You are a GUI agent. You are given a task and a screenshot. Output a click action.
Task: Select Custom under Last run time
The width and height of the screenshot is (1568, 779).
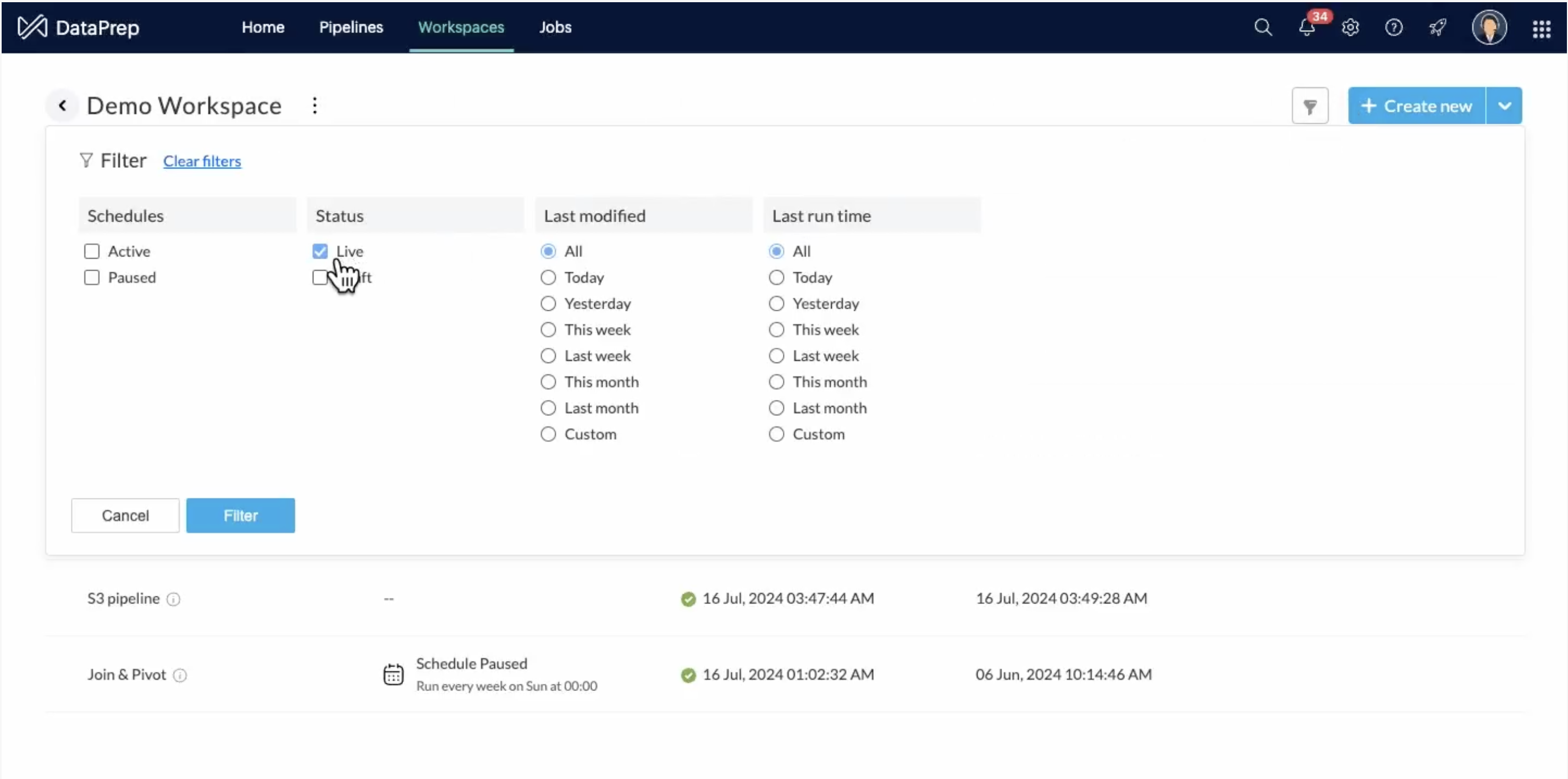pos(776,434)
